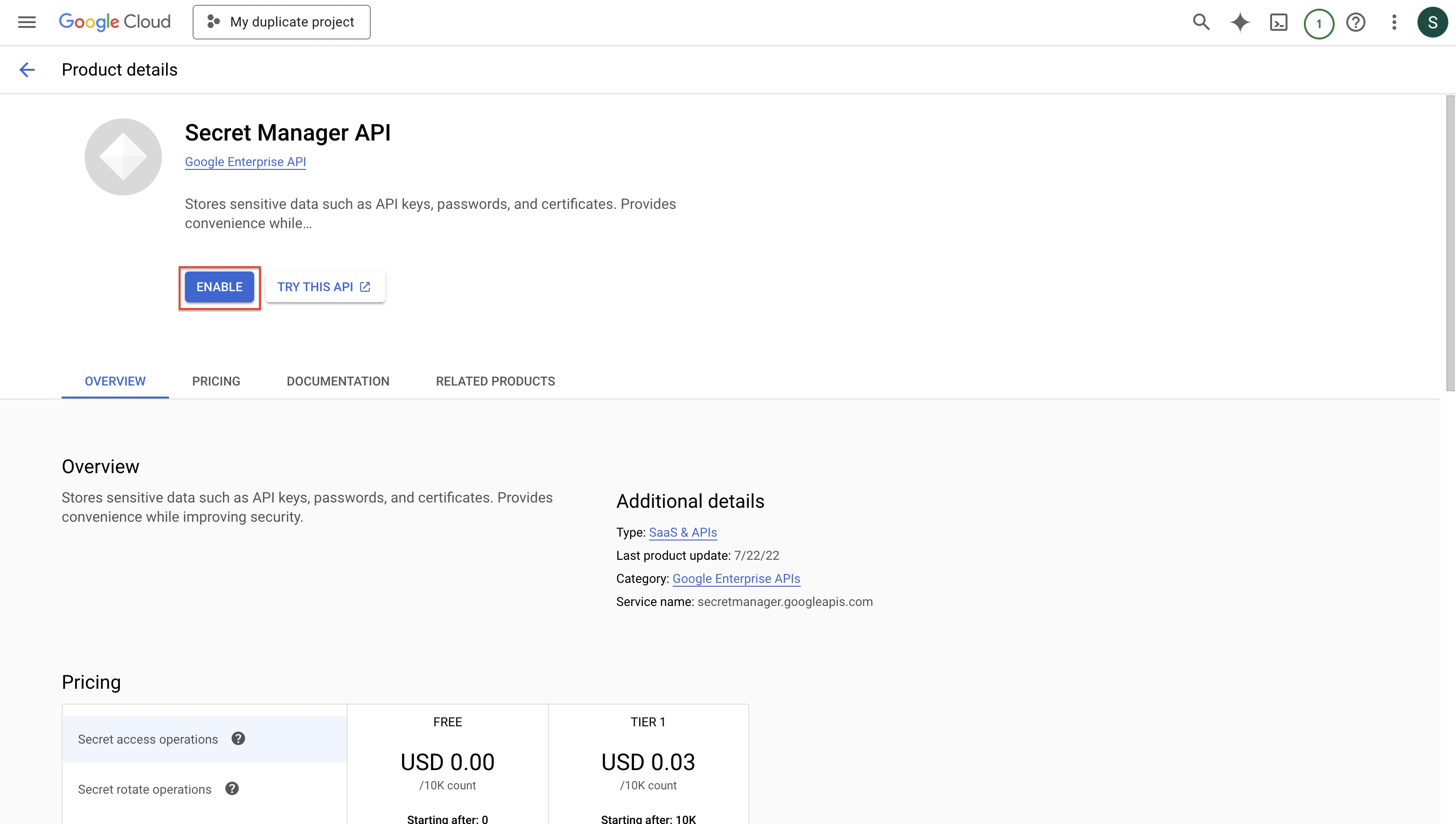This screenshot has height=824, width=1456.
Task: Select the Secret rotate operations pricing row
Action: [204, 789]
